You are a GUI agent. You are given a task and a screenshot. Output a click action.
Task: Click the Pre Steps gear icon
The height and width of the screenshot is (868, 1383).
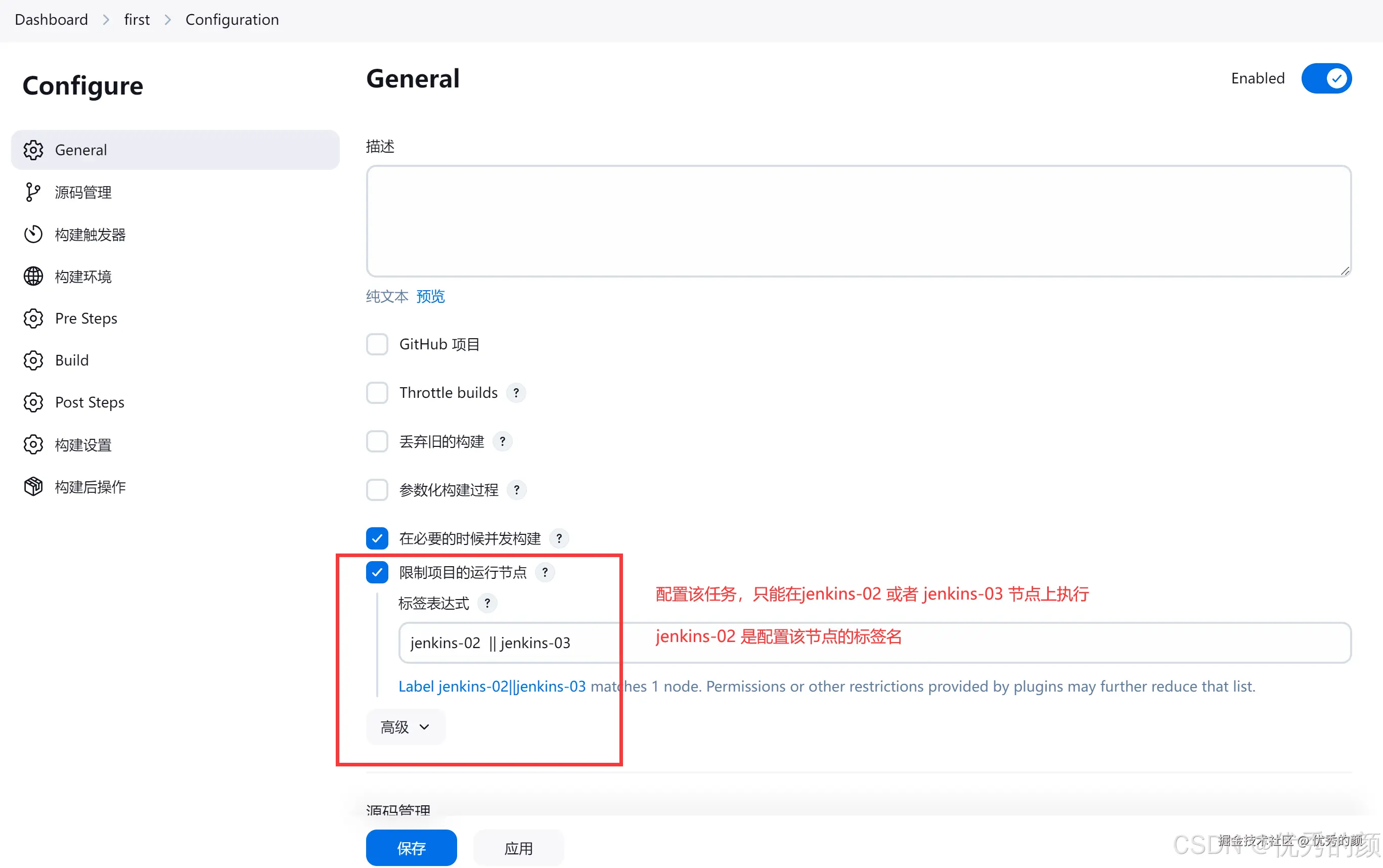33,318
